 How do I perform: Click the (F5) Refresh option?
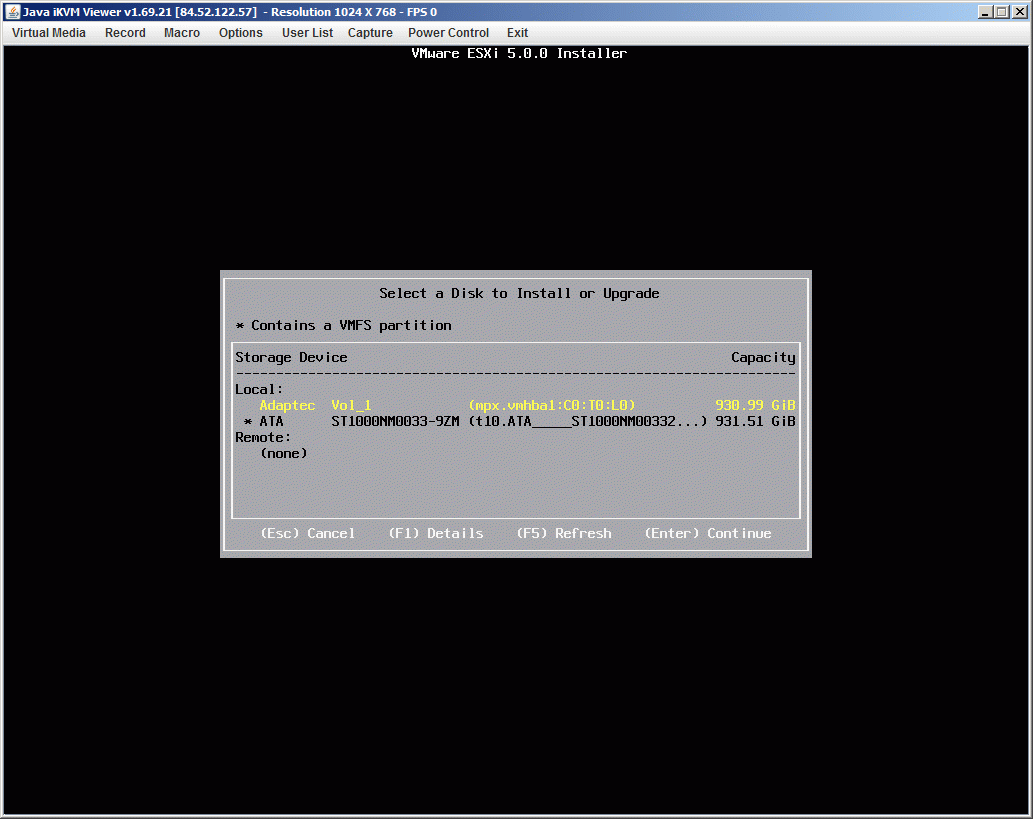click(564, 533)
